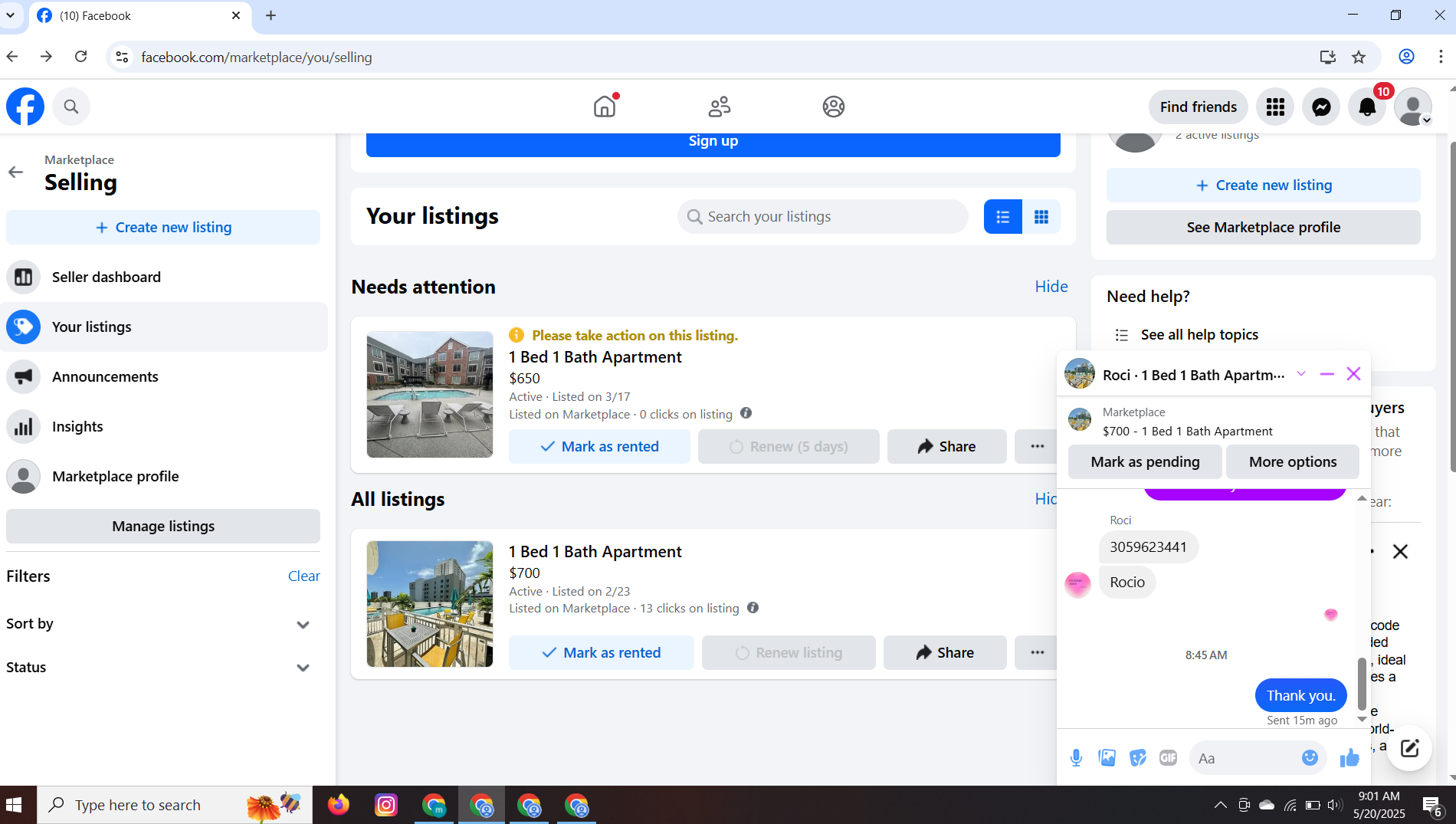The height and width of the screenshot is (824, 1456).
Task: Click the chat conversation scrollbar
Action: coord(1362,684)
